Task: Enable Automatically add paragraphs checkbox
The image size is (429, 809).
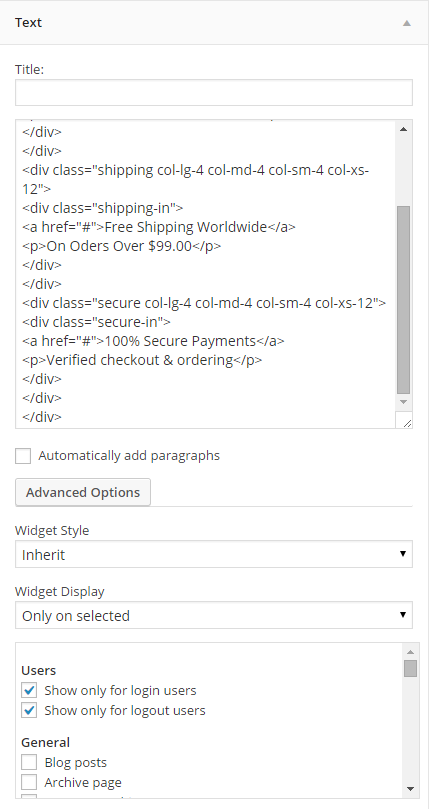Action: coord(23,456)
